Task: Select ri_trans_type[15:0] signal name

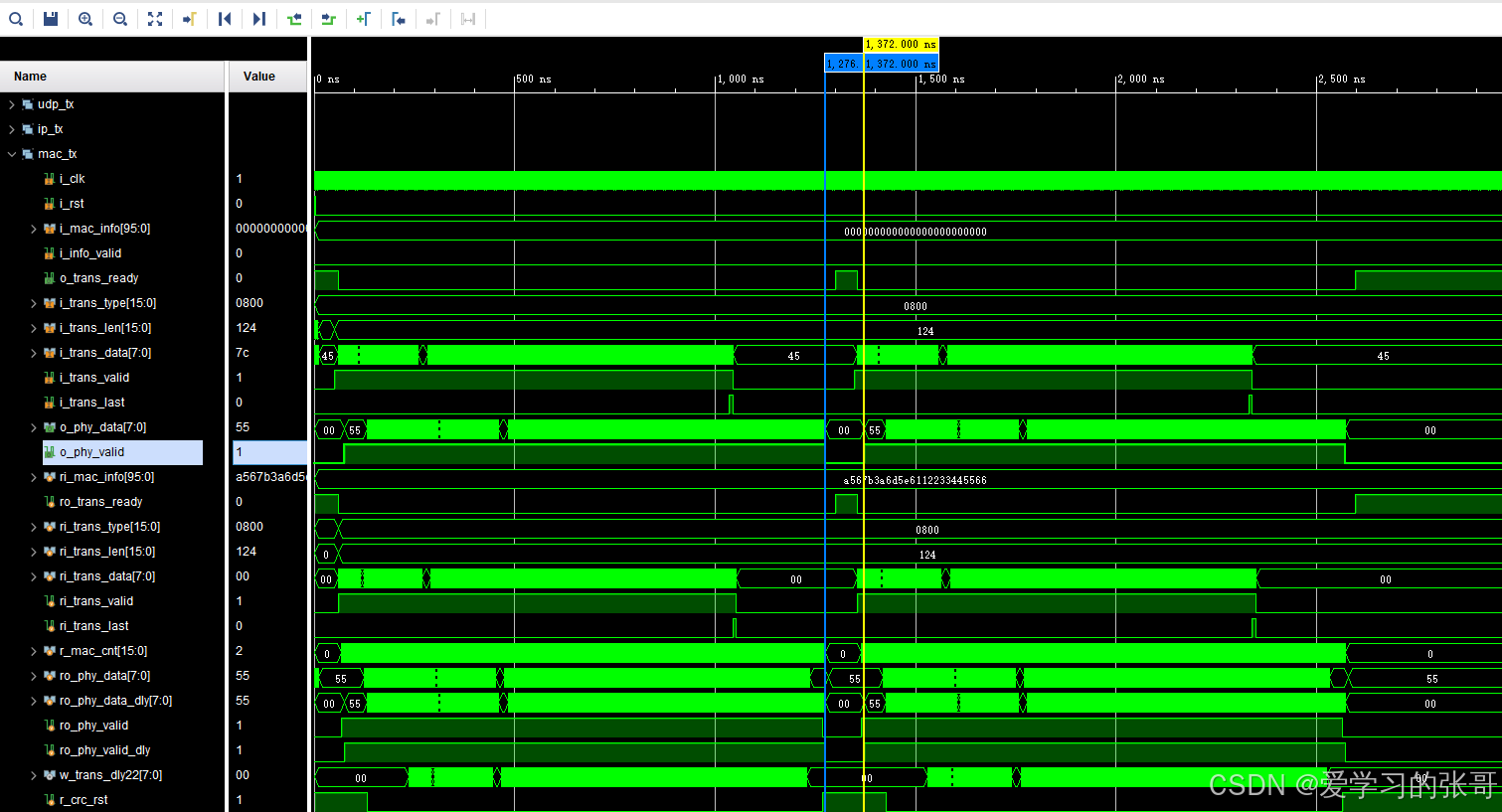Action: click(109, 527)
